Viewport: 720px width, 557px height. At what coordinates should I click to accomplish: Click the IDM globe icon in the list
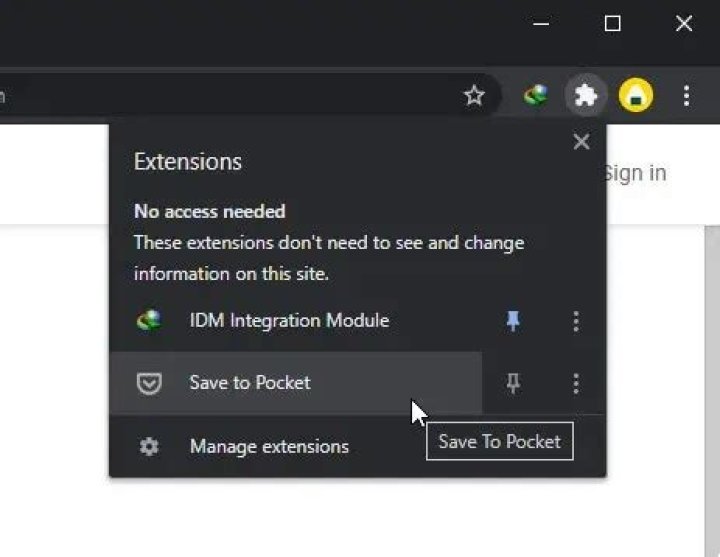149,320
